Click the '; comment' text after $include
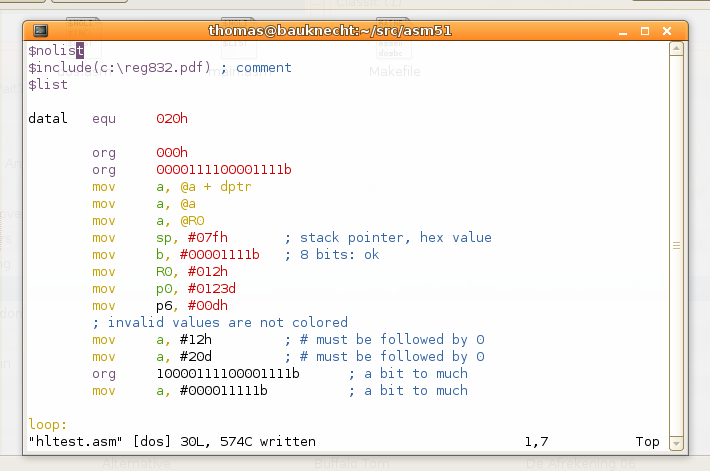 click(256, 67)
